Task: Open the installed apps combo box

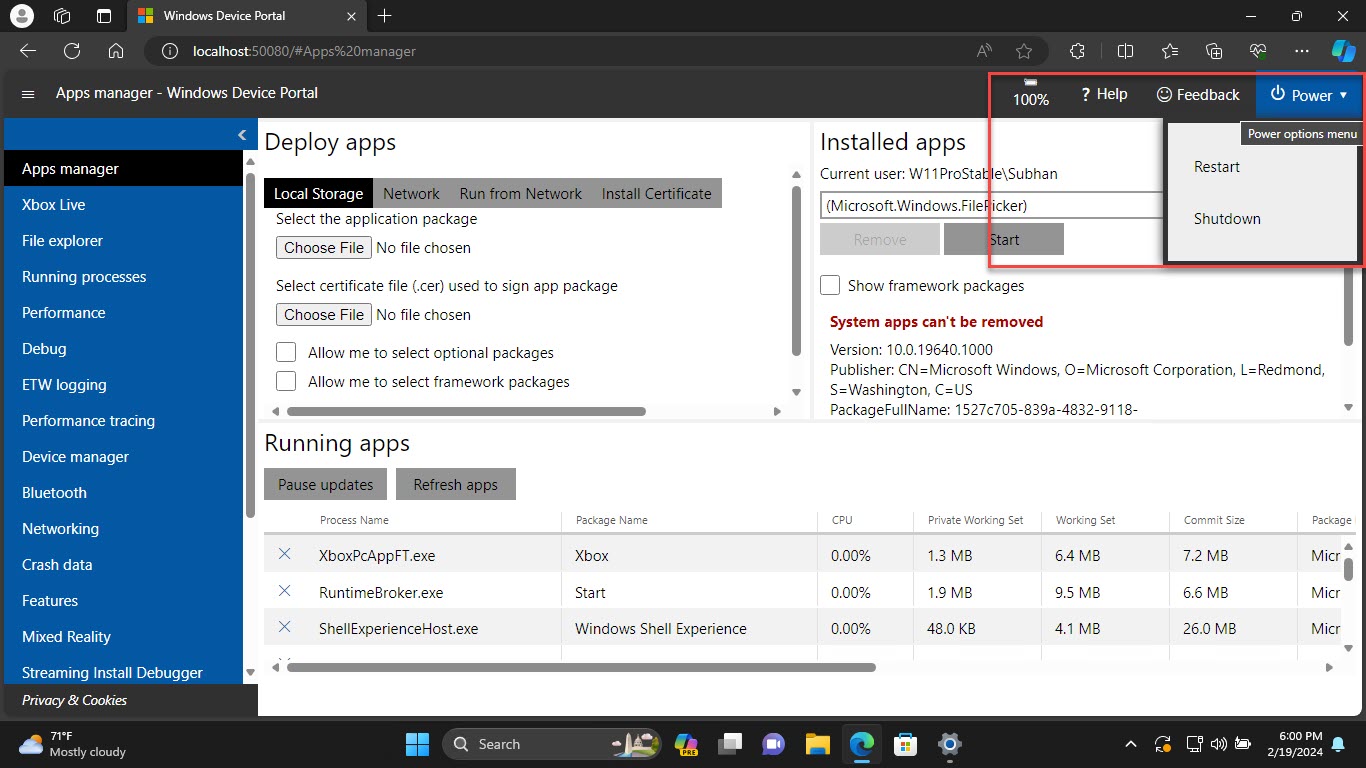Action: tap(992, 205)
